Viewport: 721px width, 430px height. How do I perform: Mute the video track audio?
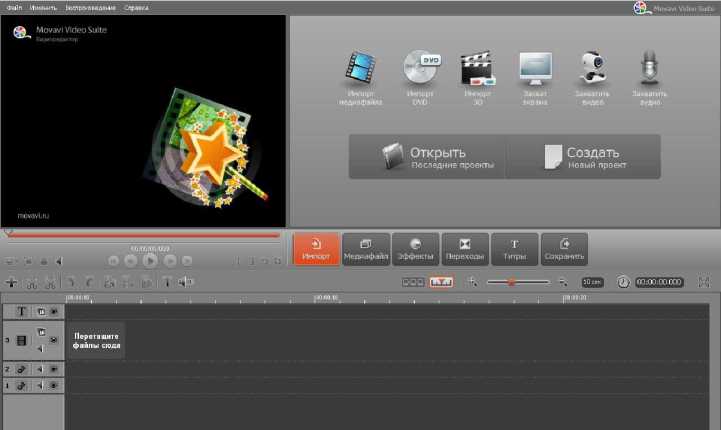click(x=41, y=350)
